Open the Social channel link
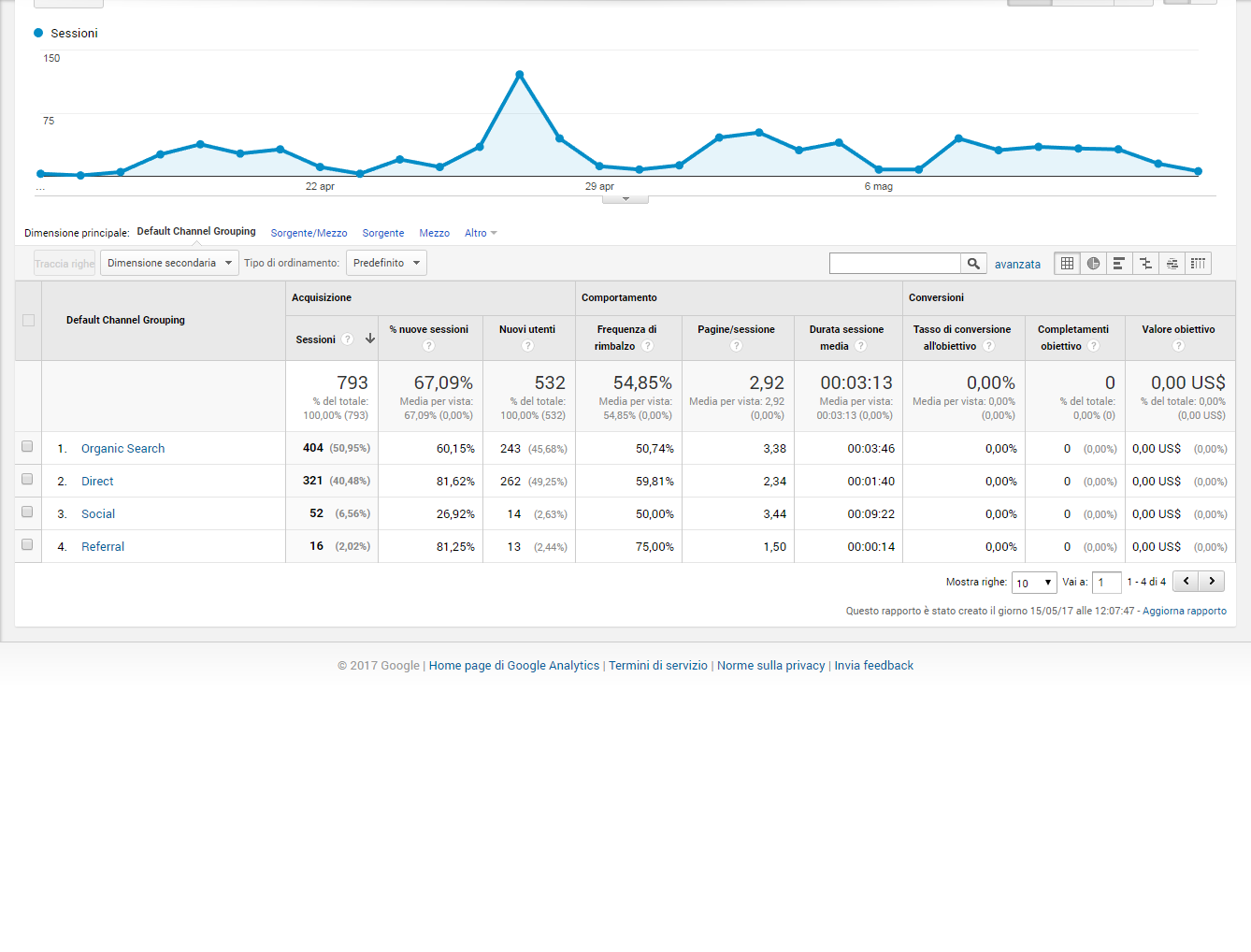The height and width of the screenshot is (952, 1251). coord(98,514)
